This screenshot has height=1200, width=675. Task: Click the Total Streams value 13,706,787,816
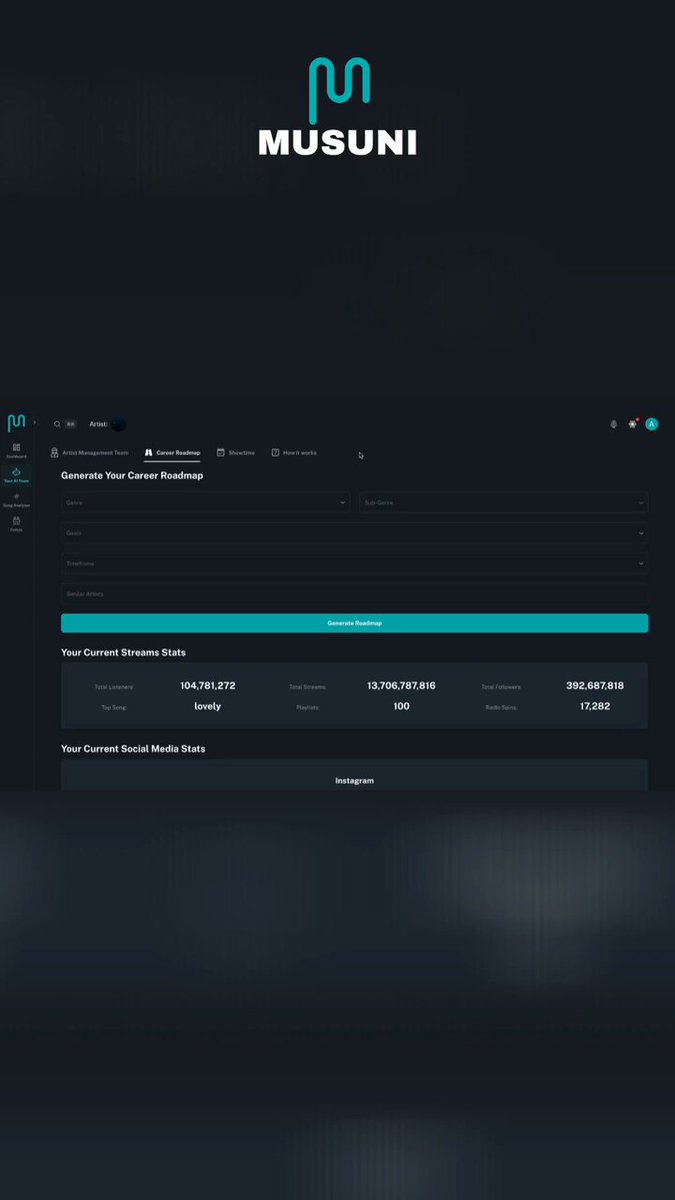(401, 686)
